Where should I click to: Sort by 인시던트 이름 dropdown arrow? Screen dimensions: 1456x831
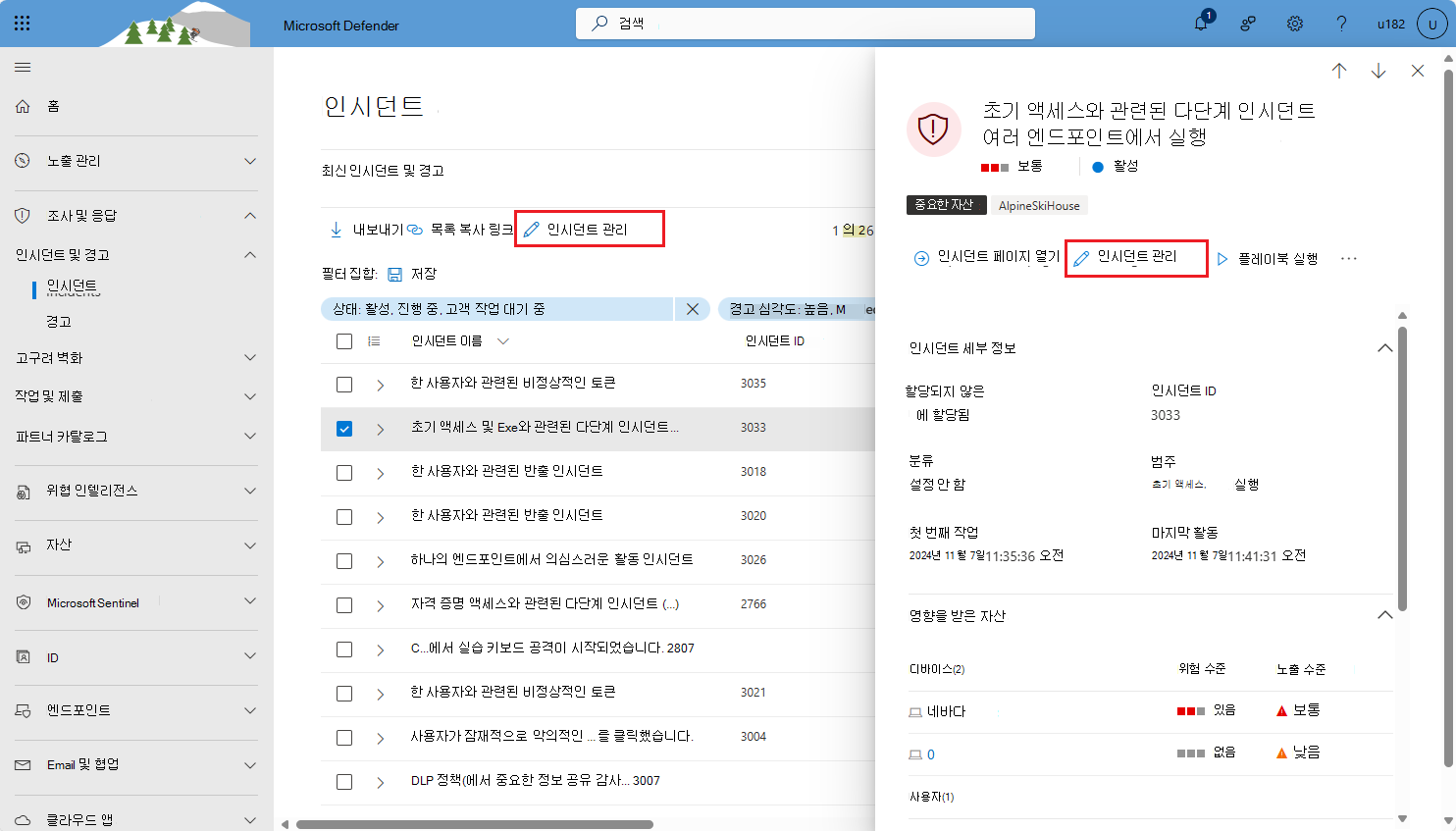tap(503, 341)
